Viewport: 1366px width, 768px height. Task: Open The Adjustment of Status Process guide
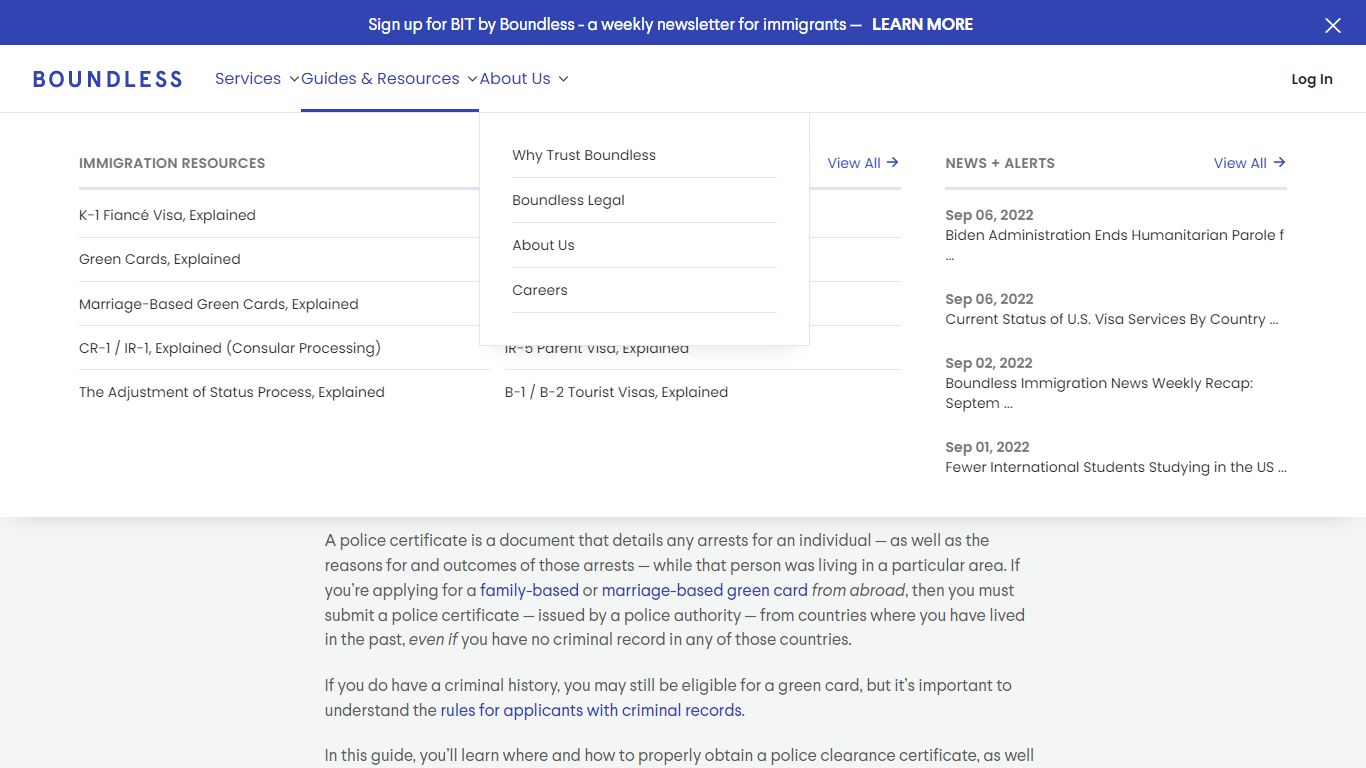coord(232,392)
